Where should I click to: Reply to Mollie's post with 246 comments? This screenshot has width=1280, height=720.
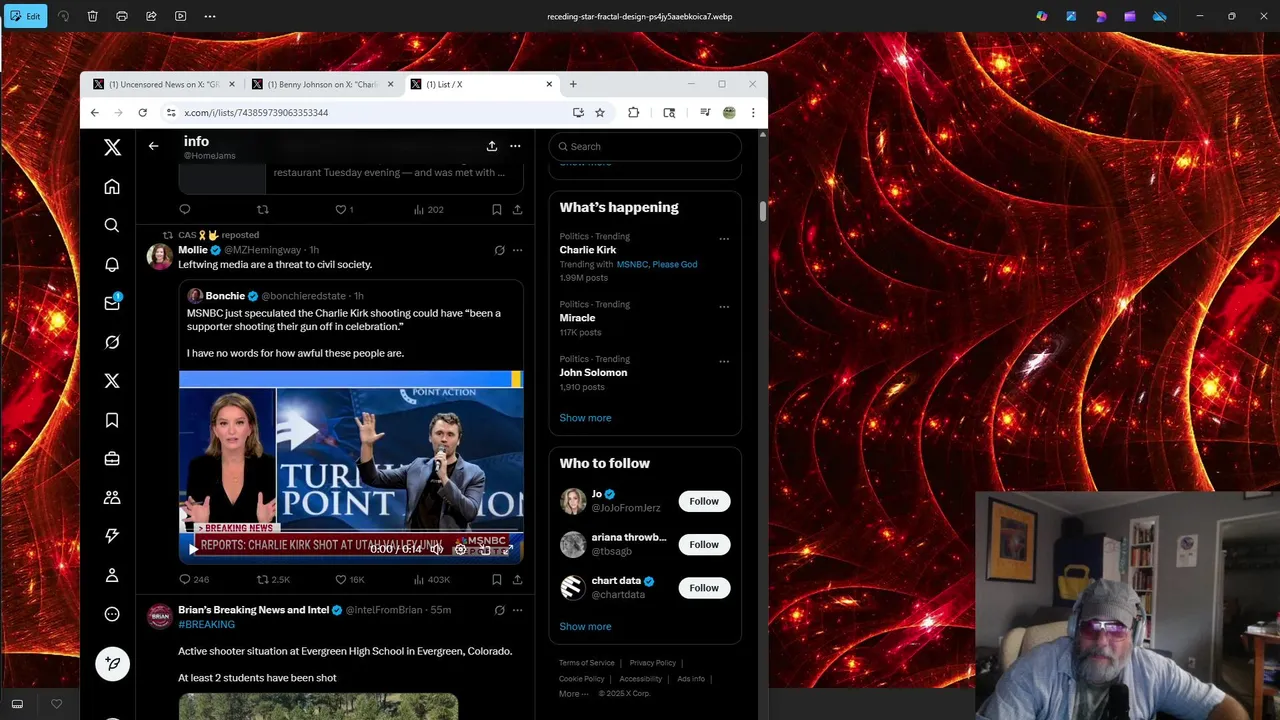click(x=194, y=579)
